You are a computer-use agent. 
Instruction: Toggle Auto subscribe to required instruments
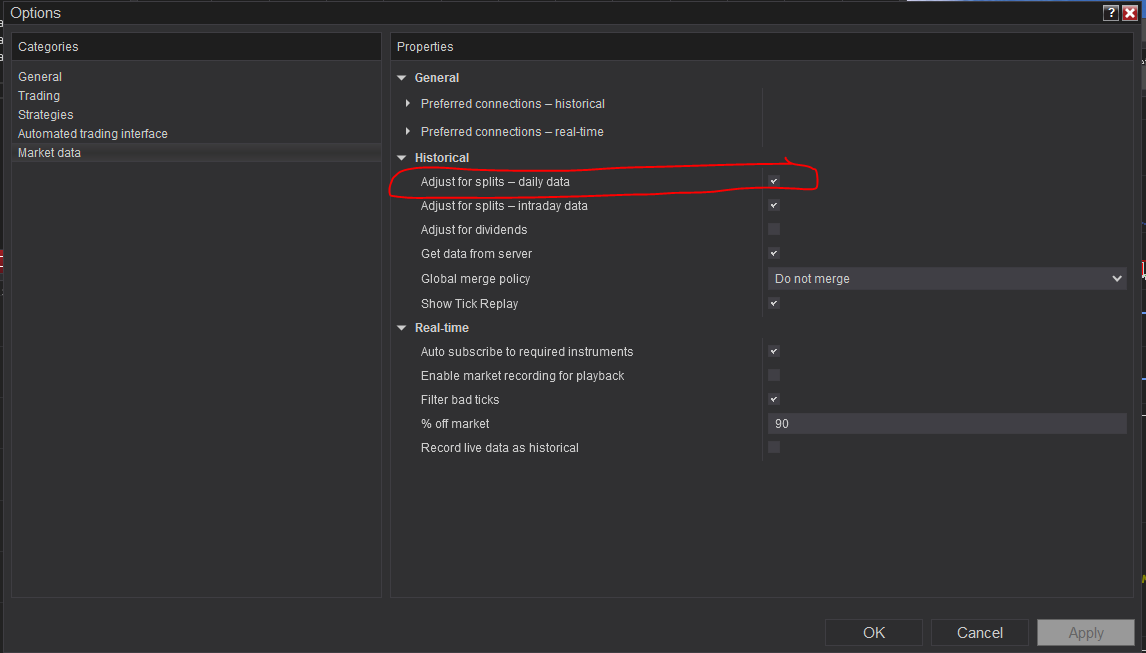point(774,351)
